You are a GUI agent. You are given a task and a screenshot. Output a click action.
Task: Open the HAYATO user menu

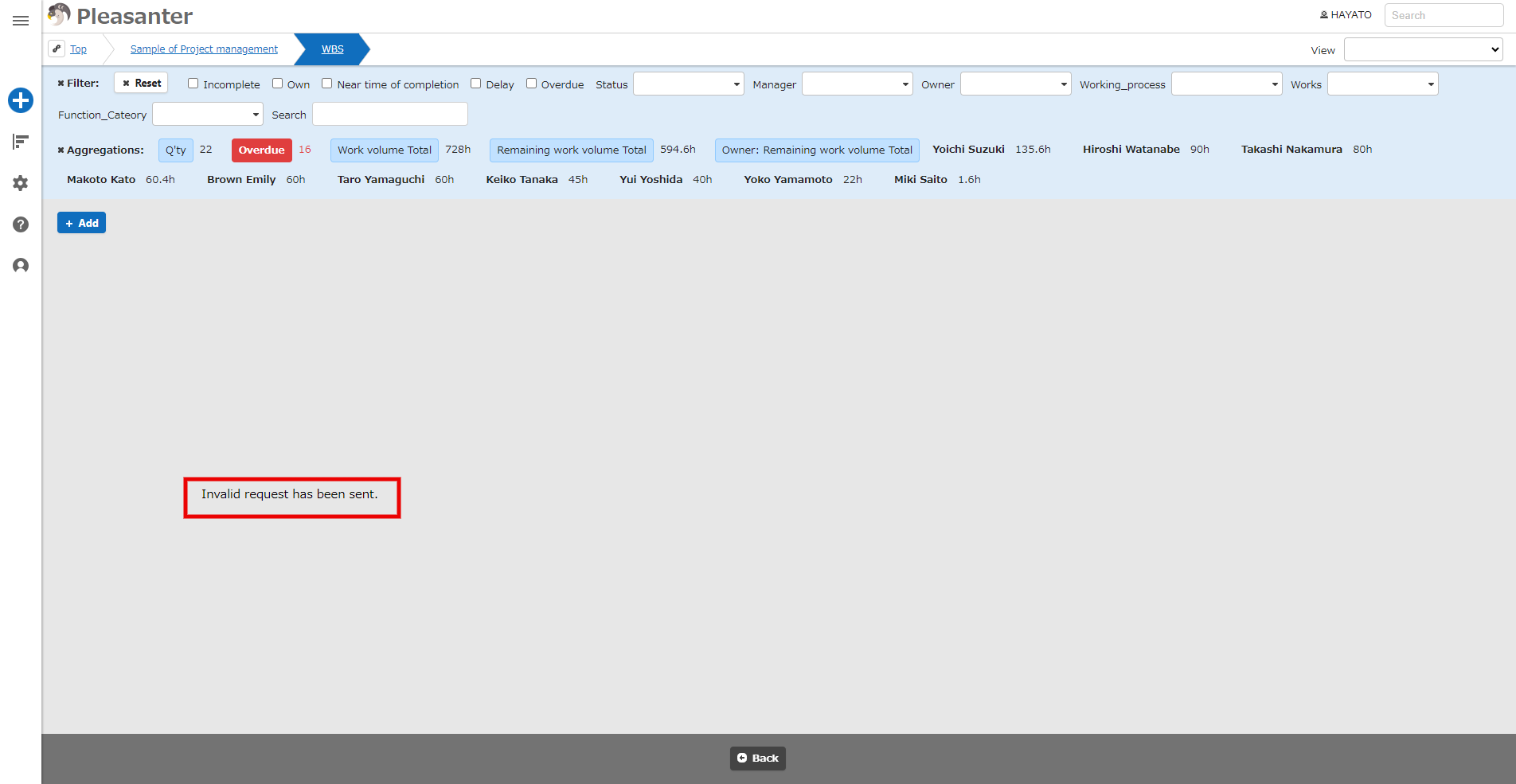(x=1346, y=15)
